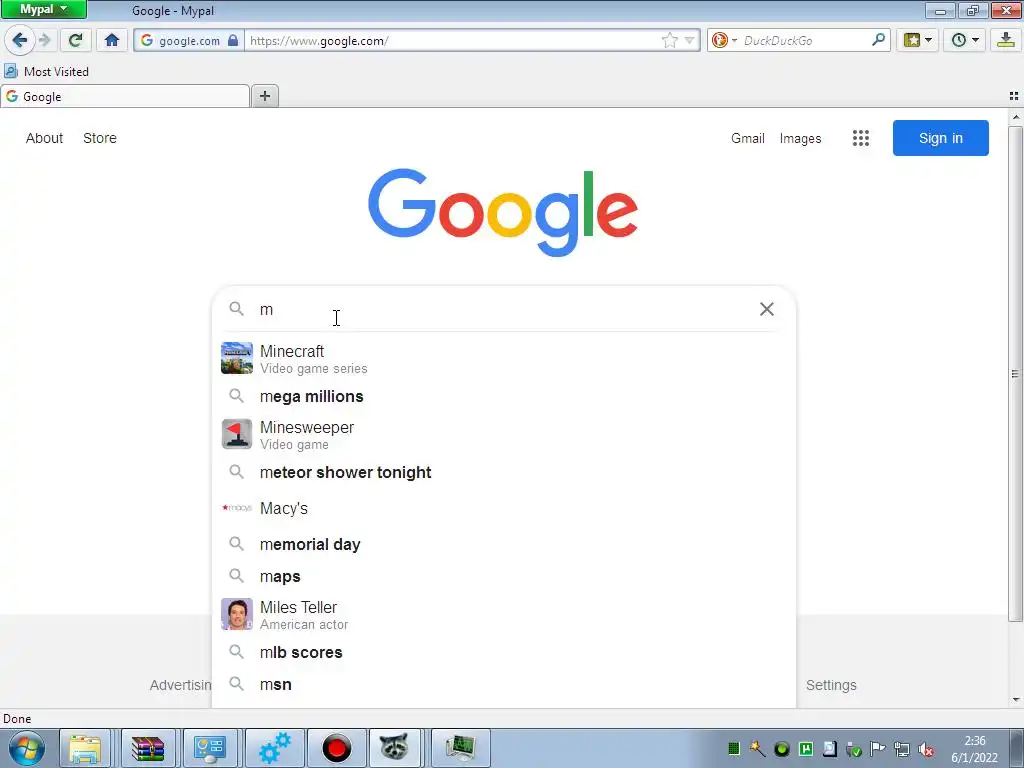
Task: Select the mega millions suggestion
Action: pos(504,396)
